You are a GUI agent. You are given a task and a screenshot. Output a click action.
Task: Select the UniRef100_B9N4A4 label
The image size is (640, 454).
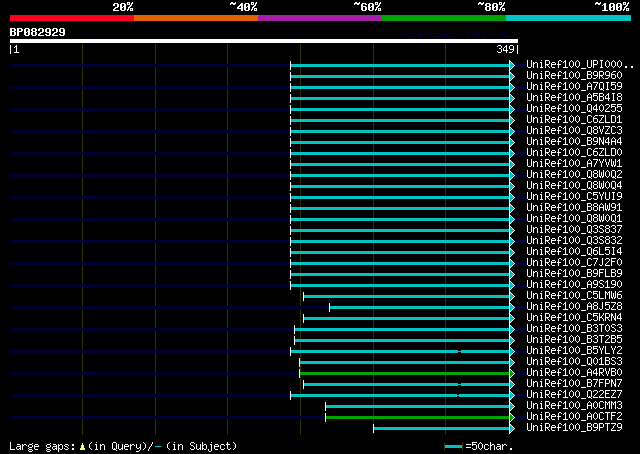[574, 142]
